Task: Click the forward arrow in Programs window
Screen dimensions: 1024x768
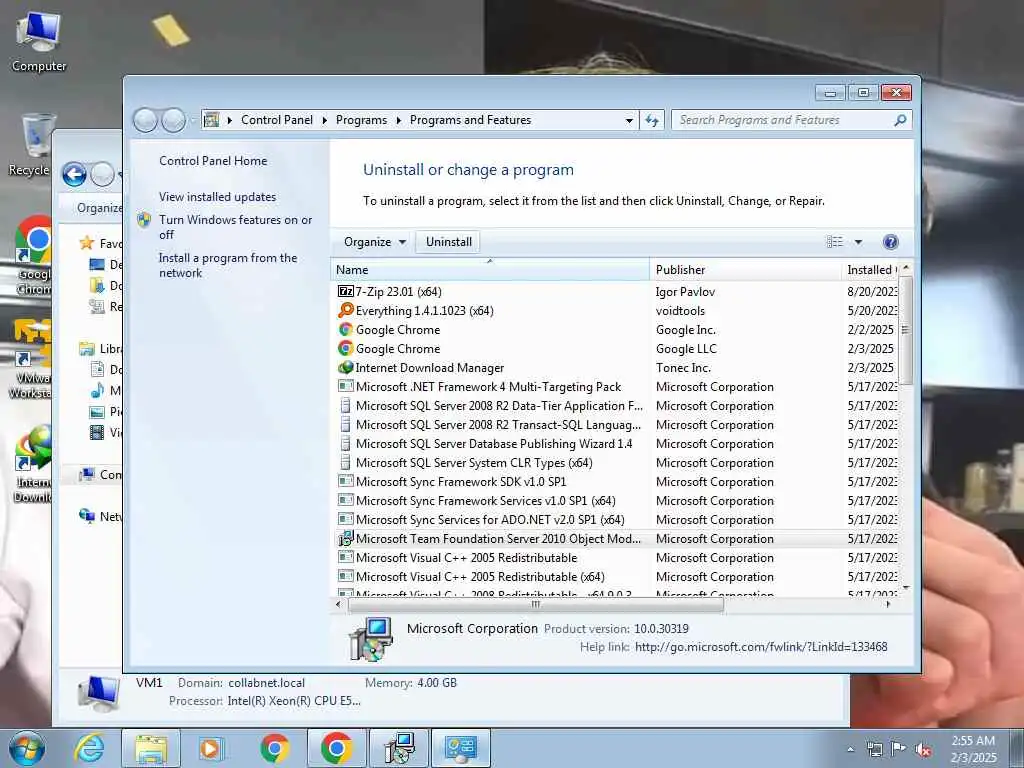Action: click(173, 120)
